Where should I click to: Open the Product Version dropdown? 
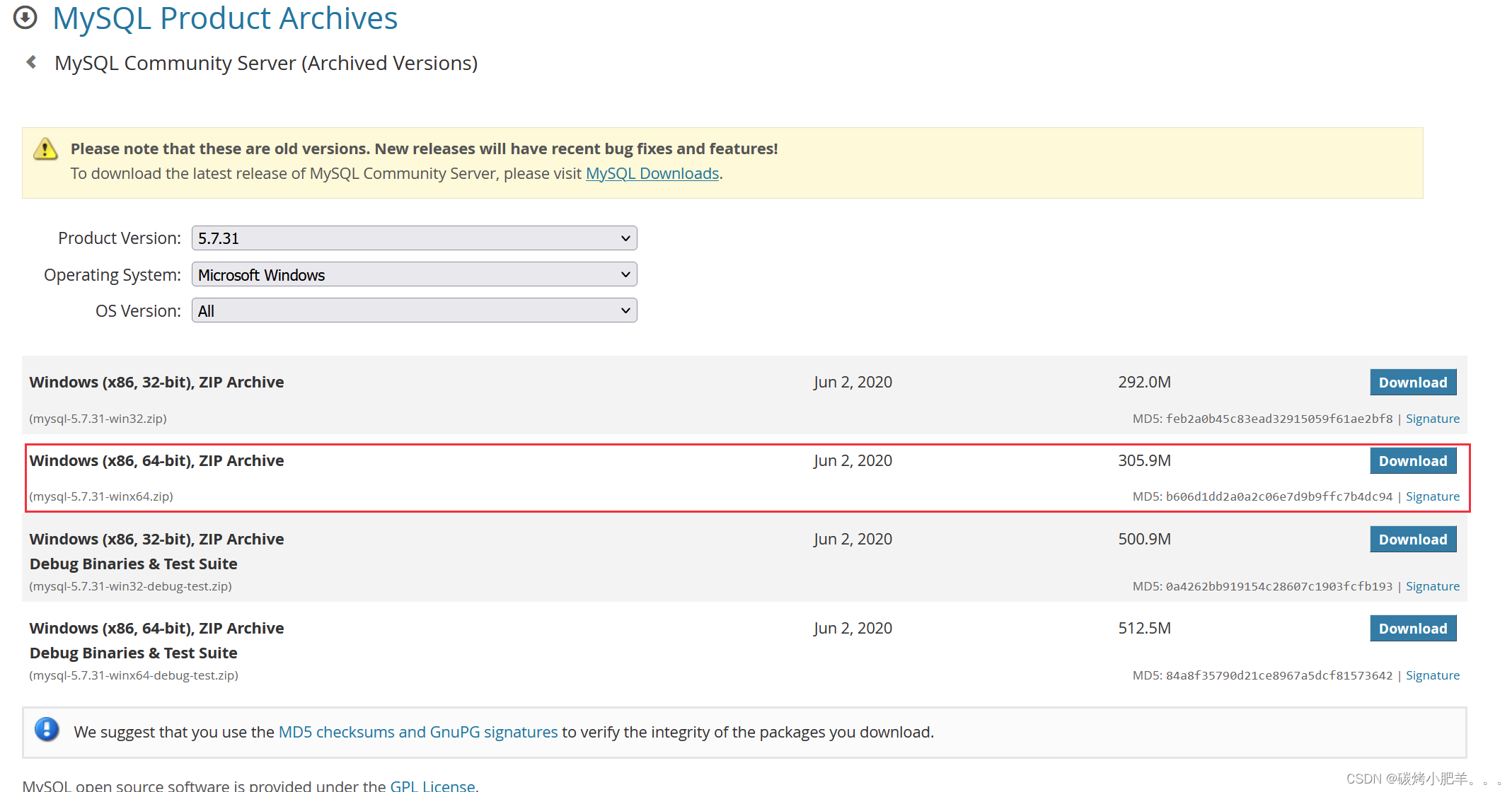(x=414, y=238)
